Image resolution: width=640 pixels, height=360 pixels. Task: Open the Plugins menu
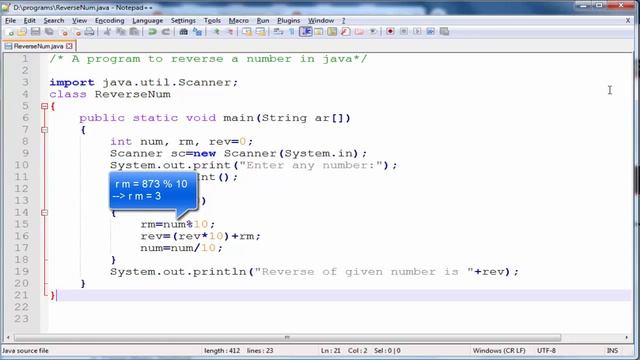click(289, 20)
